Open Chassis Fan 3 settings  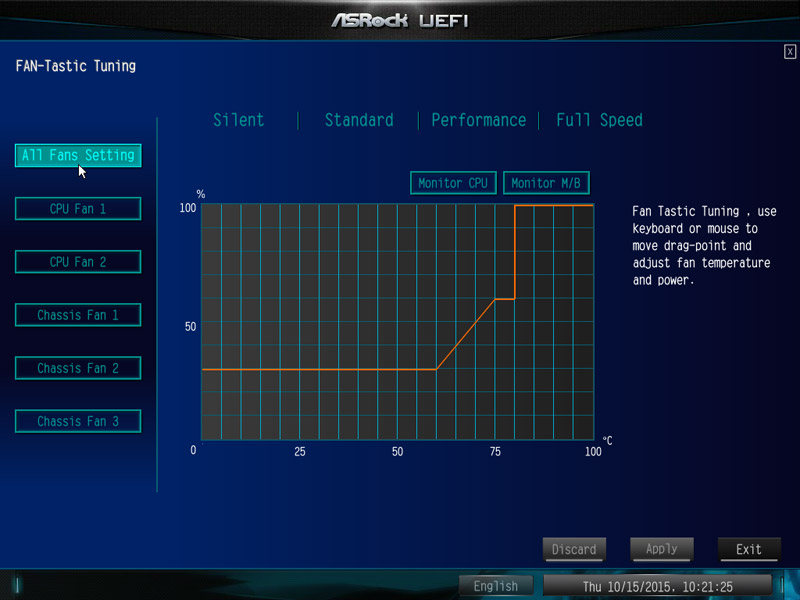click(x=78, y=421)
